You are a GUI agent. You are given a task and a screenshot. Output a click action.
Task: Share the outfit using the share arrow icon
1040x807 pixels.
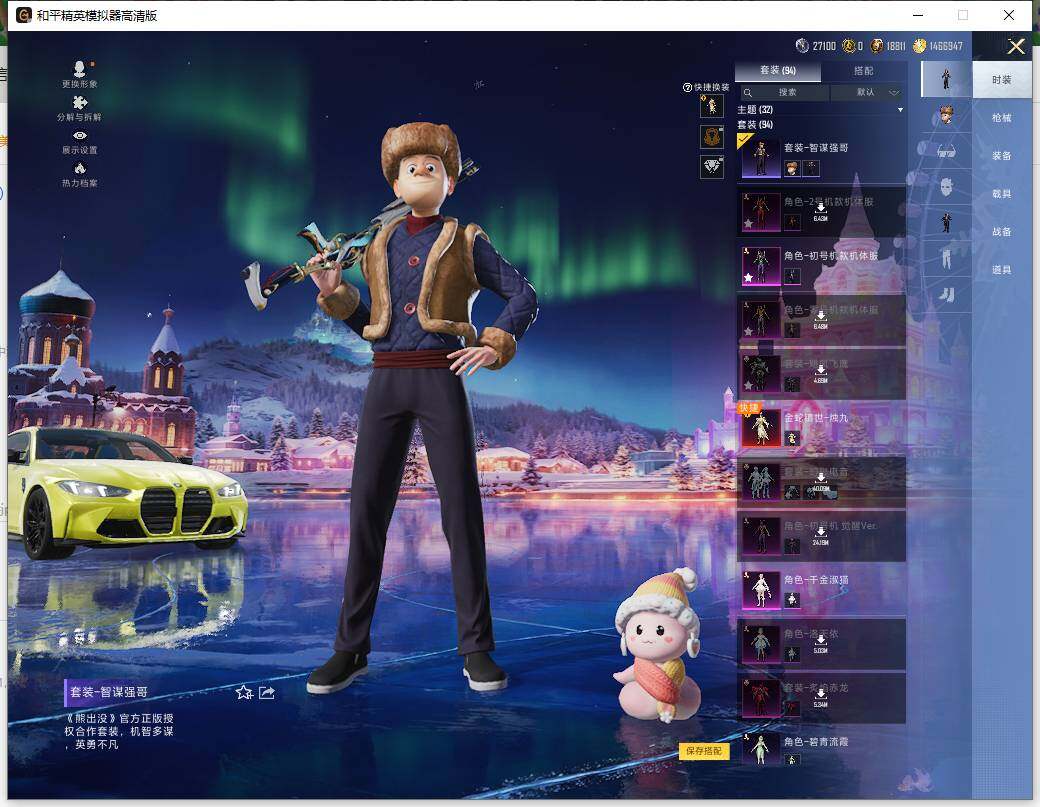267,693
